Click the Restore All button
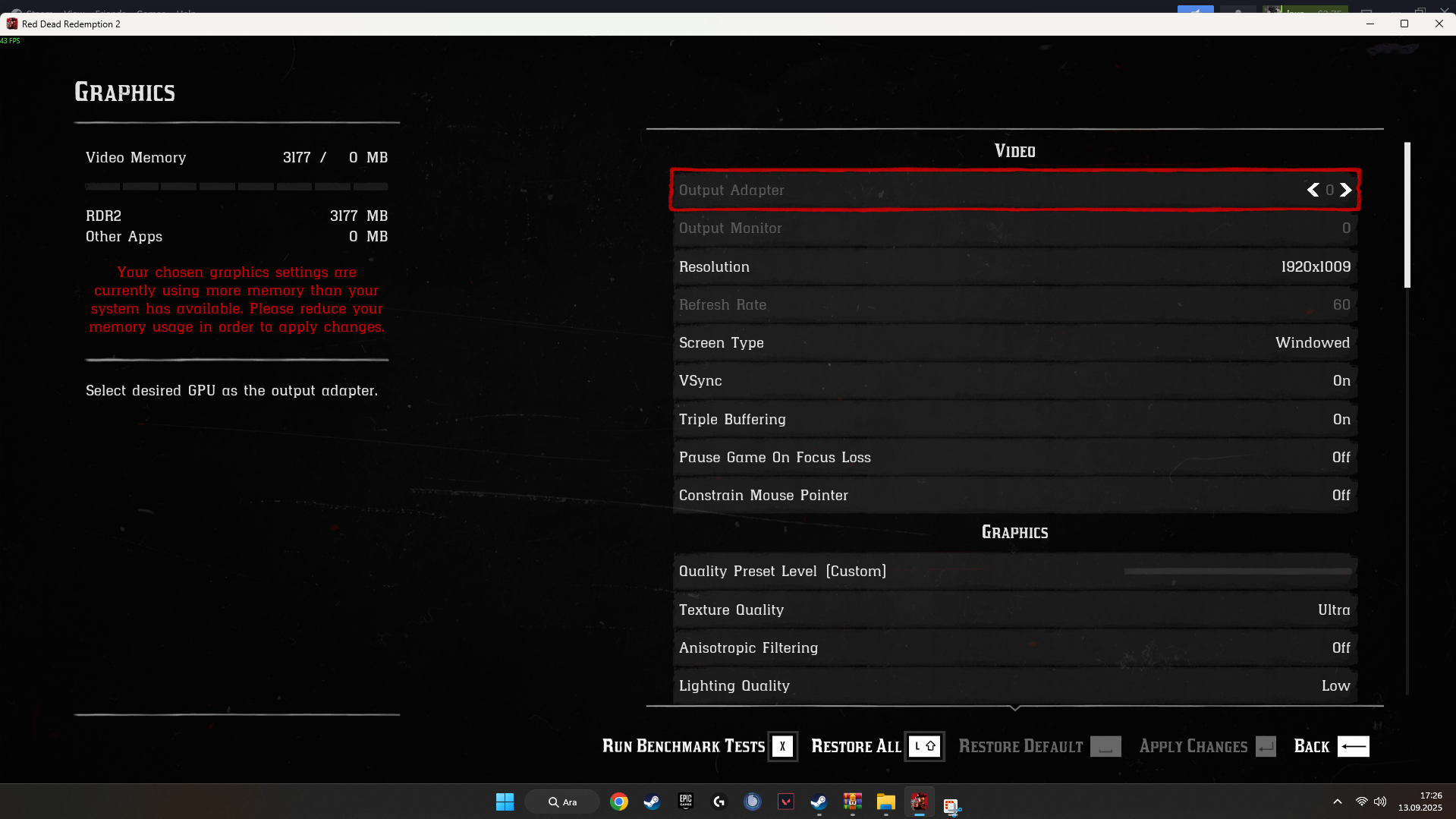1456x819 pixels. coord(877,746)
